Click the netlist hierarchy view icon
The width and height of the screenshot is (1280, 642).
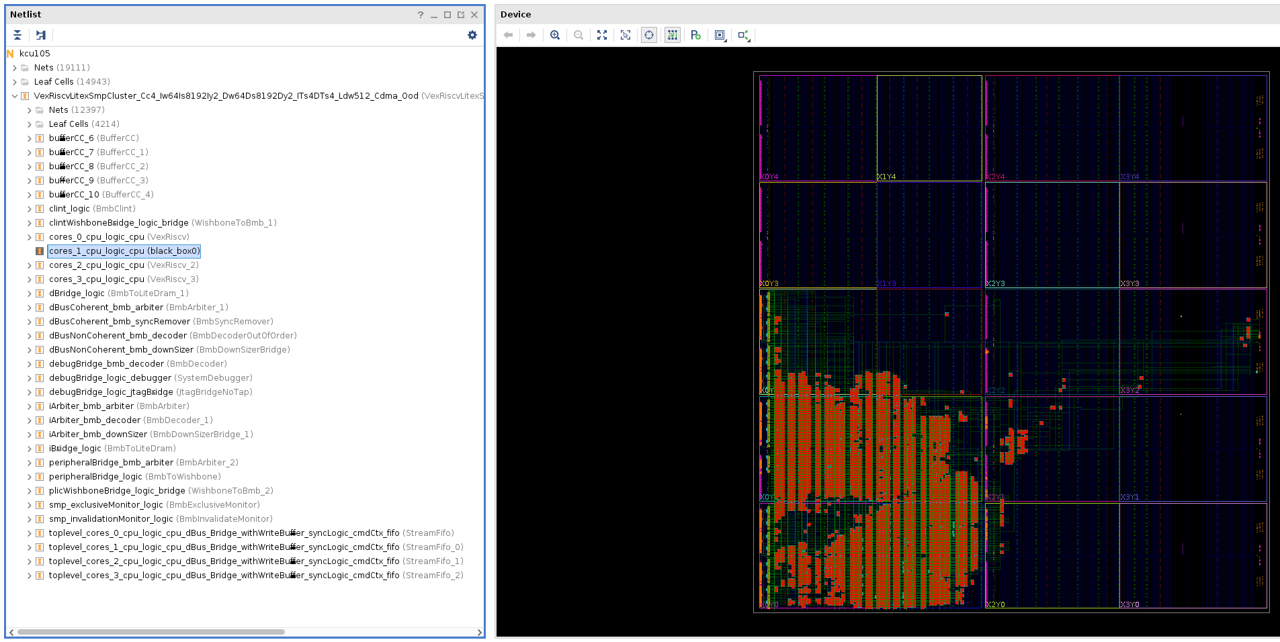[x=41, y=35]
